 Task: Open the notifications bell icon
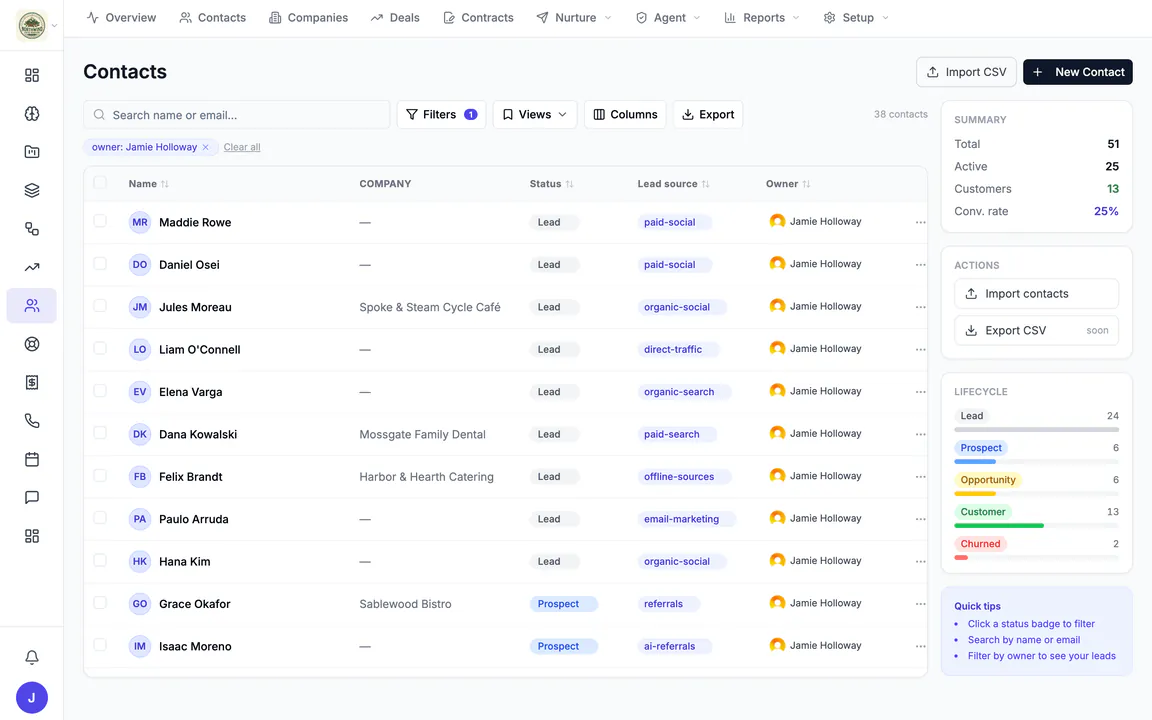(x=32, y=657)
